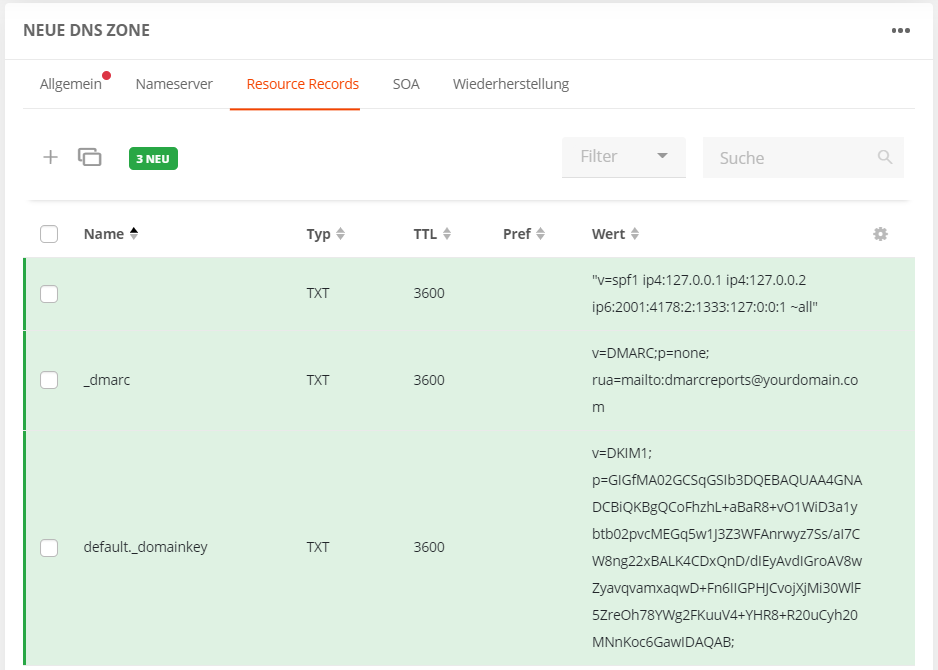This screenshot has height=670, width=938.
Task: Select the Resource Records tab
Action: pyautogui.click(x=303, y=84)
